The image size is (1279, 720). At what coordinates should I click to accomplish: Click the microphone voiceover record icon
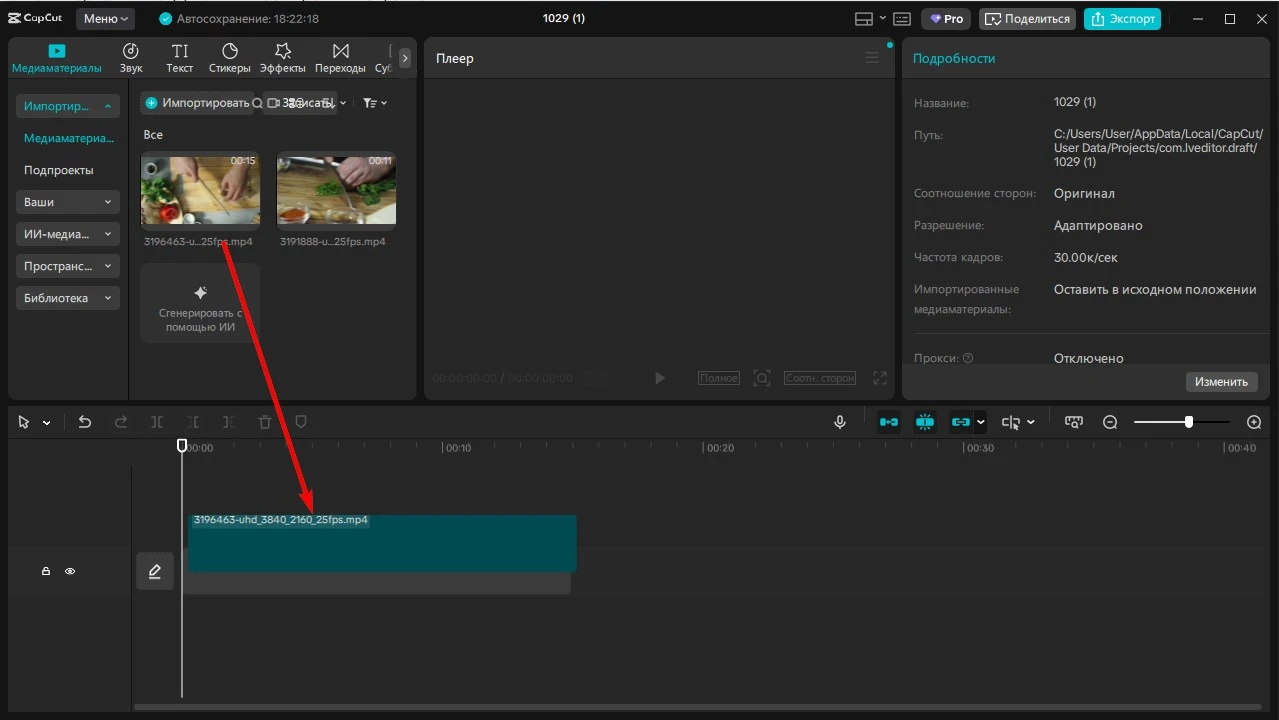(840, 422)
